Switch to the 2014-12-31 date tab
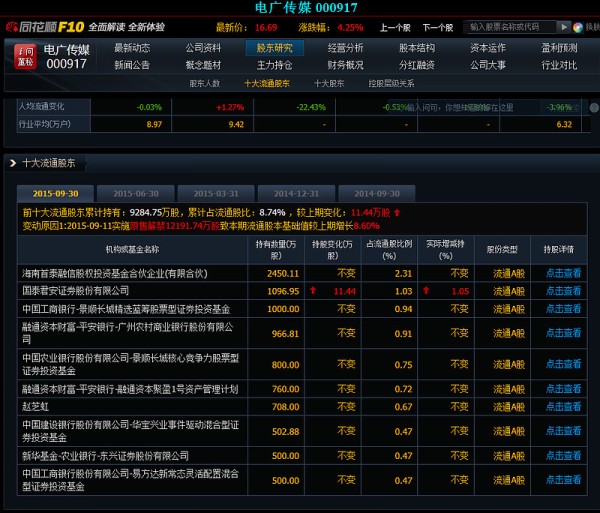 [297, 194]
